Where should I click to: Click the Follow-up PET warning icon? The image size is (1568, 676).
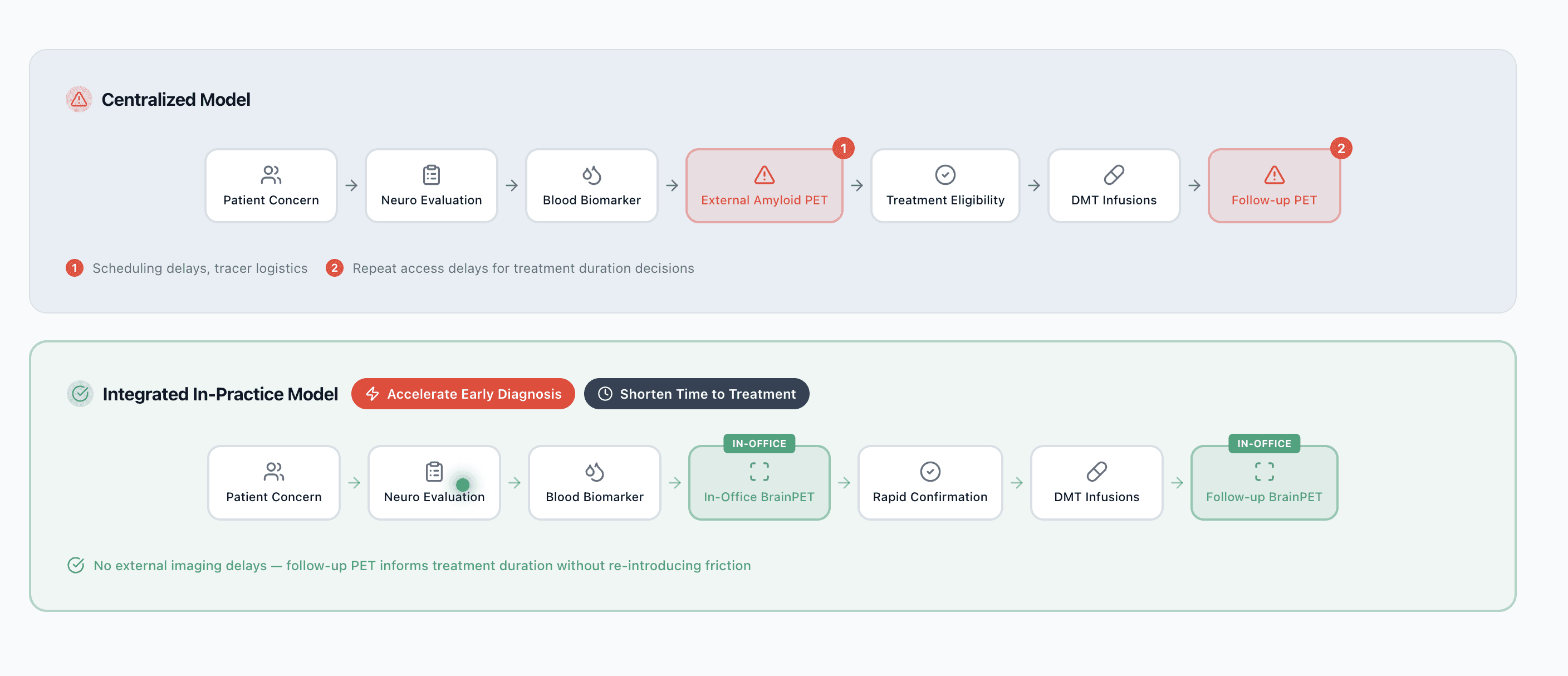click(1273, 175)
